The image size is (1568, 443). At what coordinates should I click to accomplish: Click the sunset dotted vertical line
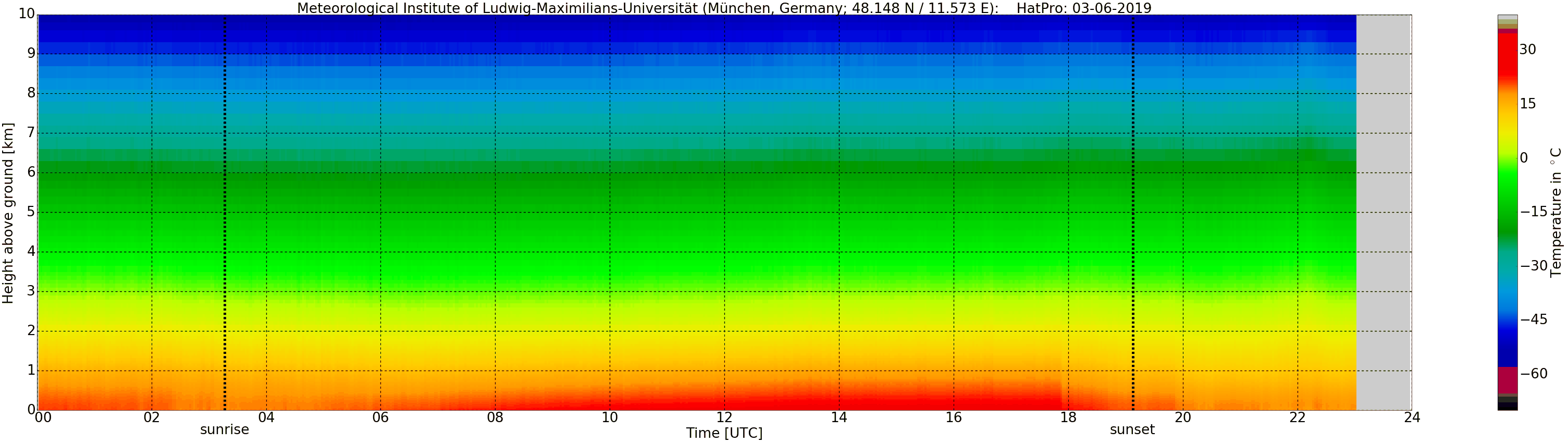[x=1133, y=213]
